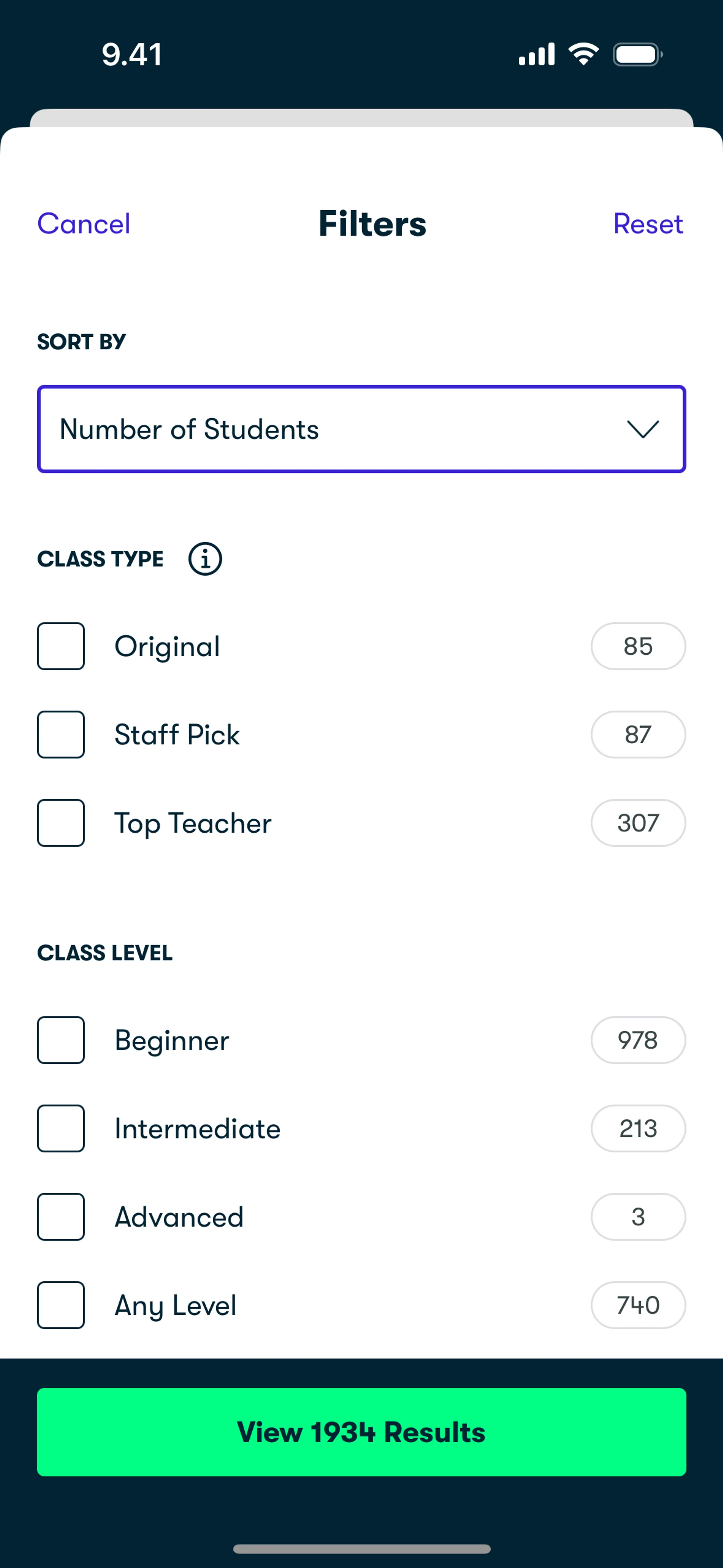Tap the 307 count badge for Top Teacher

[x=638, y=823]
